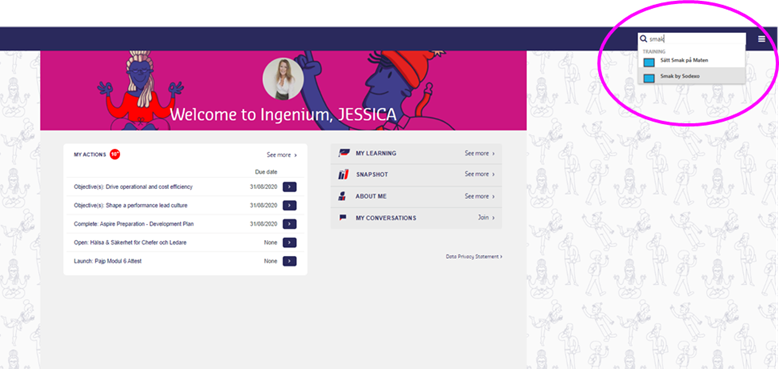Click the My Actions red notification badge
The image size is (779, 369).
(x=115, y=154)
